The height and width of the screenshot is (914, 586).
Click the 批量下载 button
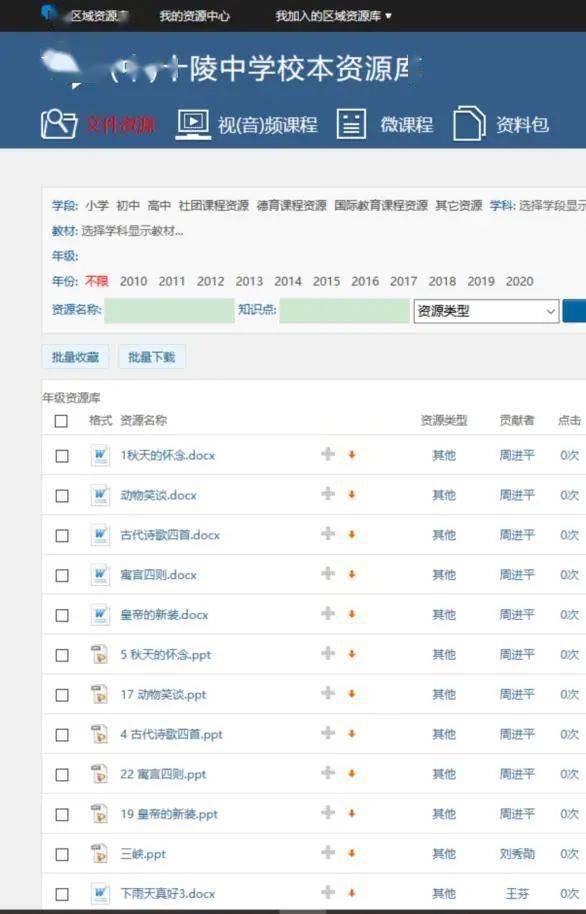[x=152, y=357]
